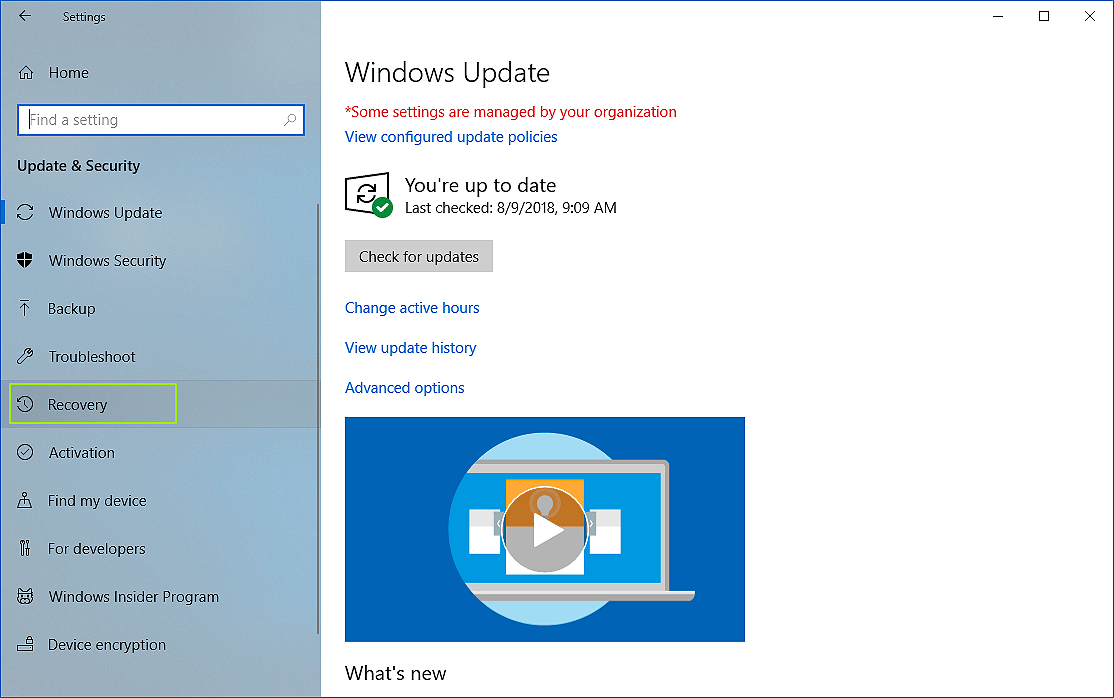Click the Device encryption lock icon
This screenshot has width=1114, height=698.
(25, 644)
